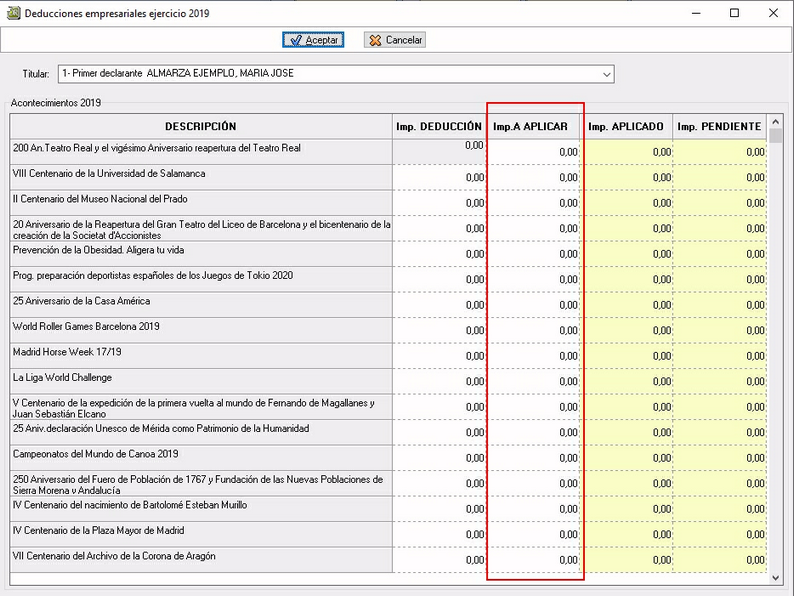Close the Deducciones empresariales window
The height and width of the screenshot is (596, 794).
pyautogui.click(x=773, y=13)
